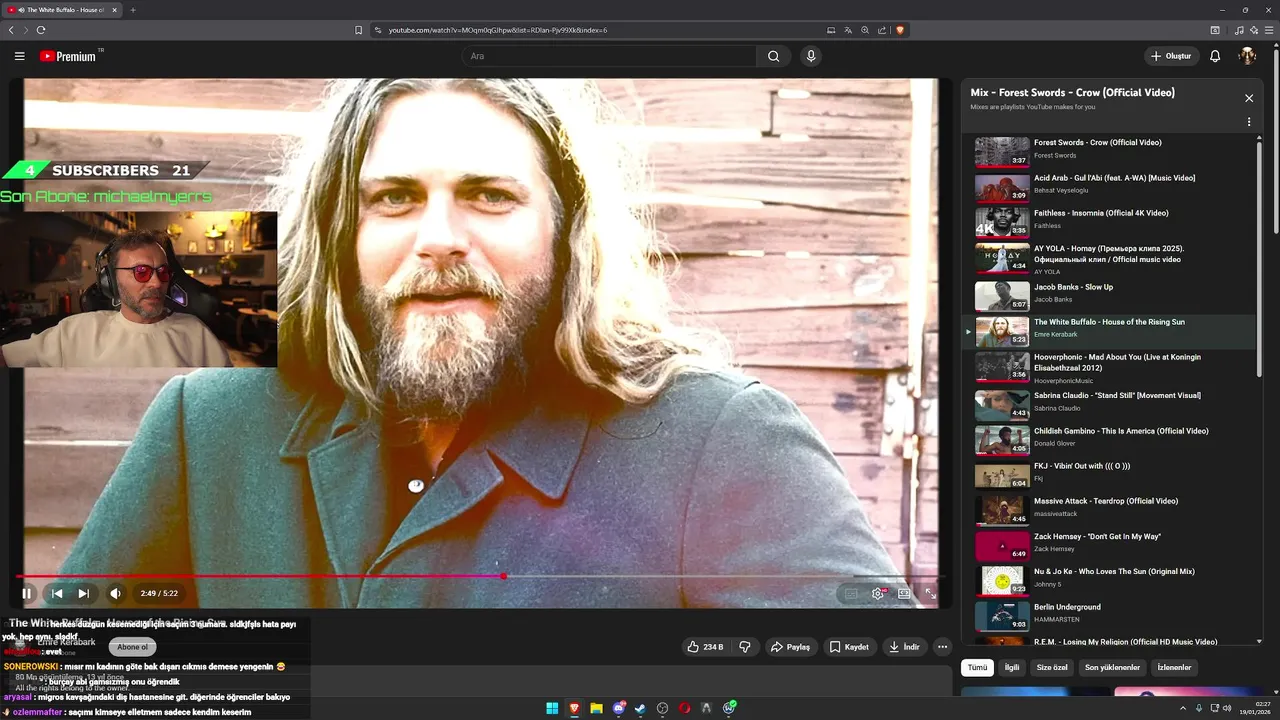Save video with Kaydet button
This screenshot has height=720, width=1280.
[x=849, y=647]
